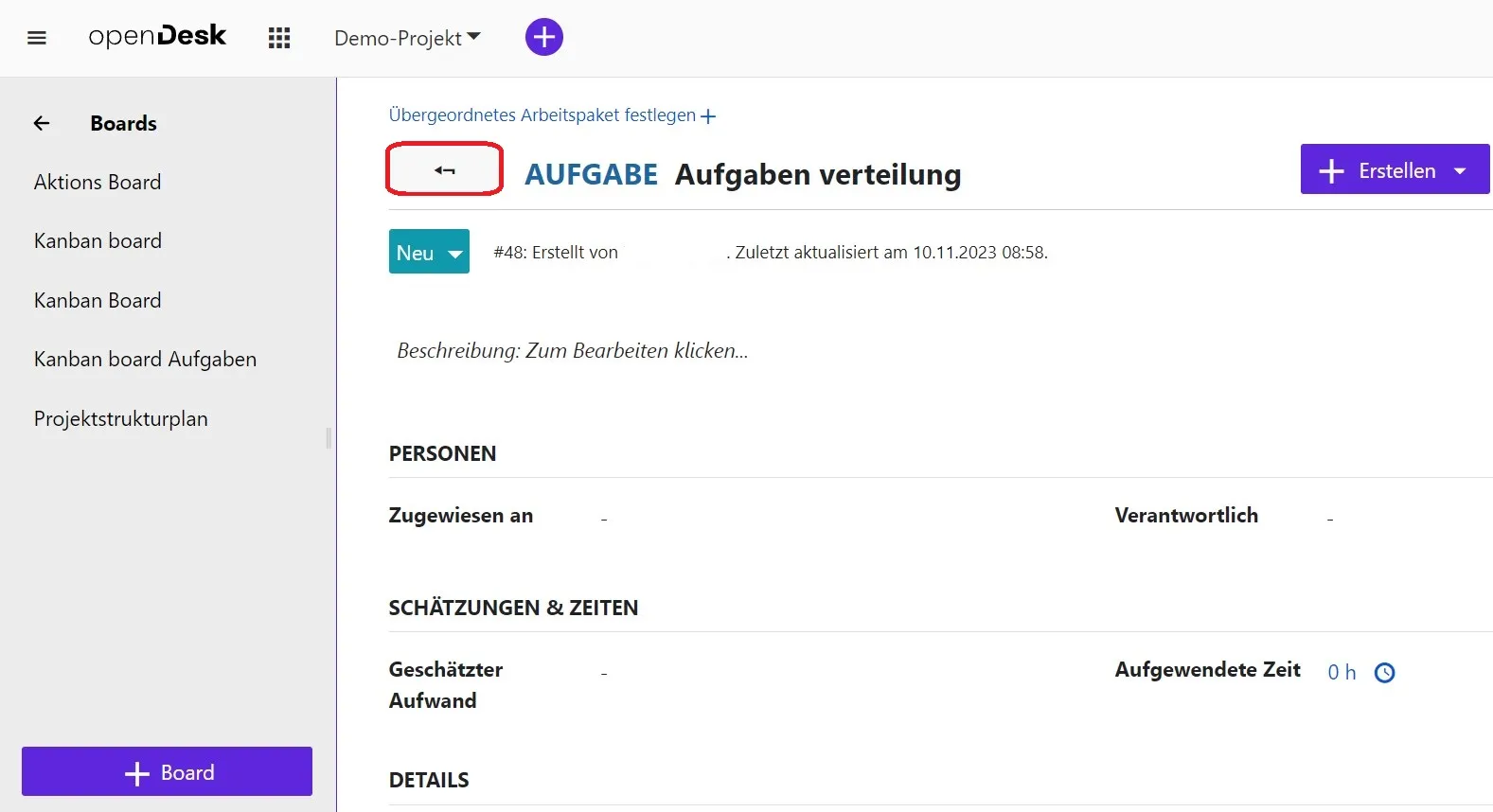This screenshot has height=812, width=1493.
Task: Click the clock icon to log time
Action: click(1384, 673)
